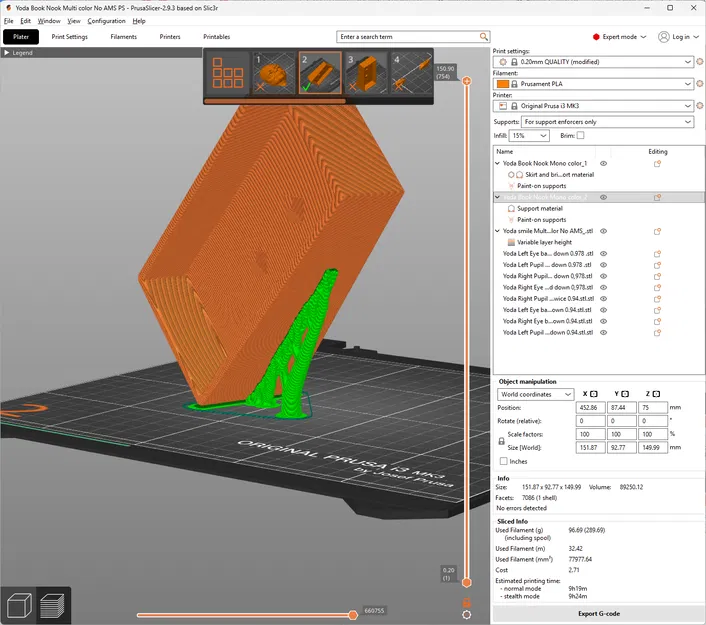
Task: Select bed 4 thumbnail in bed selector
Action: click(x=411, y=73)
